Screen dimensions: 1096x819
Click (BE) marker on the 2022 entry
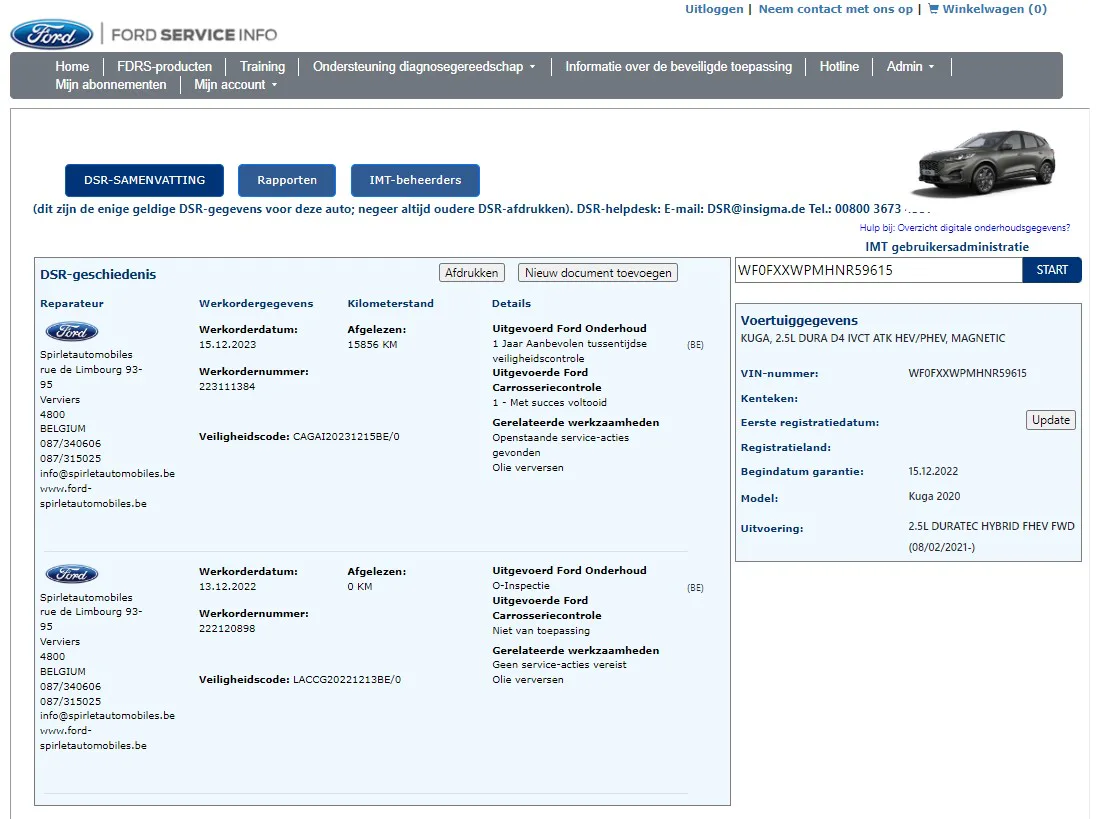(695, 588)
